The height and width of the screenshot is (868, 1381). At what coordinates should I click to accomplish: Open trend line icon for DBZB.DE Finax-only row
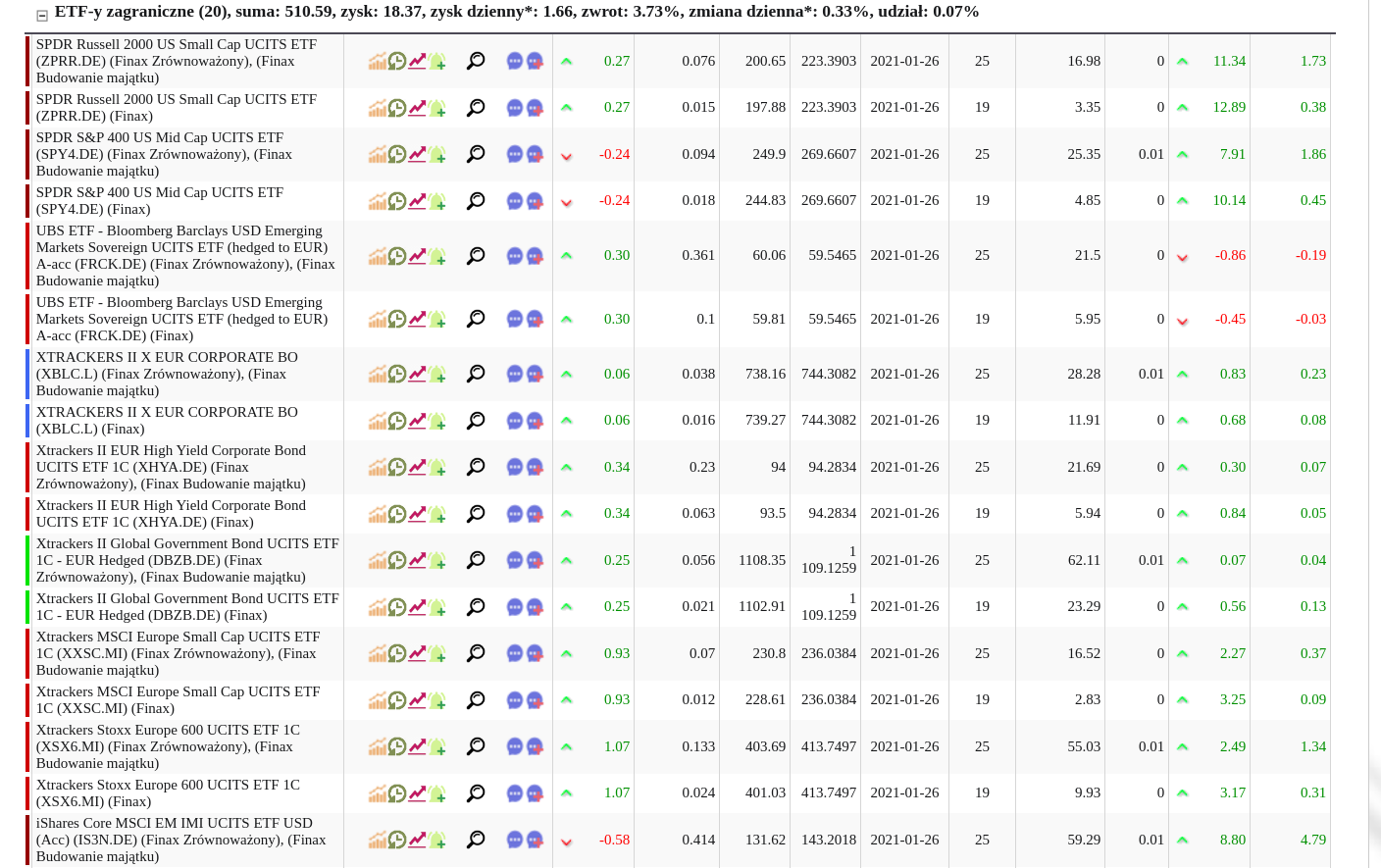[x=418, y=607]
